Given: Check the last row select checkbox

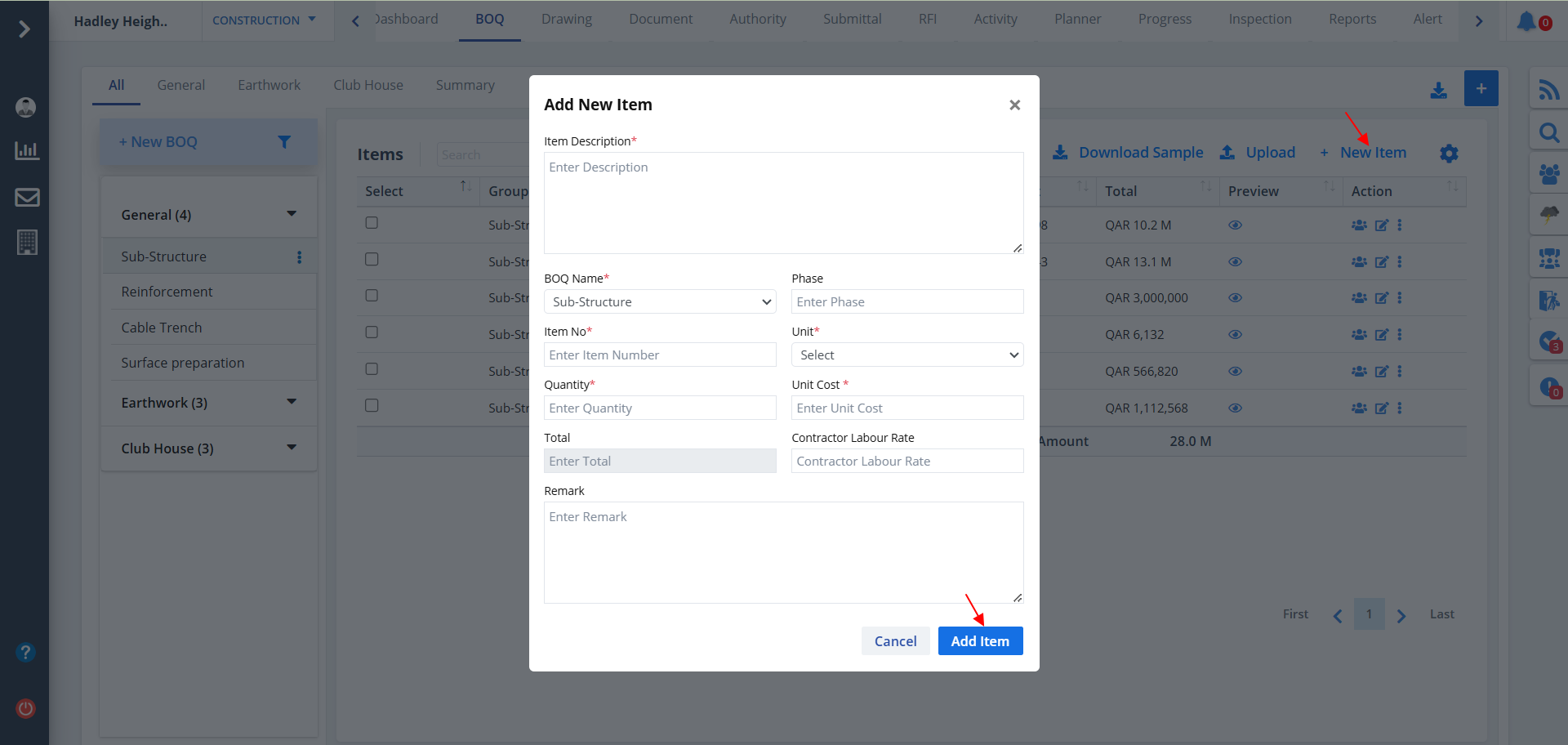Looking at the screenshot, I should 372,405.
